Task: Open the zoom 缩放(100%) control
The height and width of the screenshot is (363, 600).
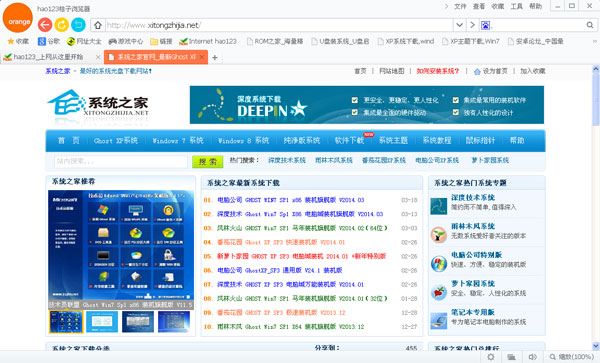Action: (x=571, y=357)
